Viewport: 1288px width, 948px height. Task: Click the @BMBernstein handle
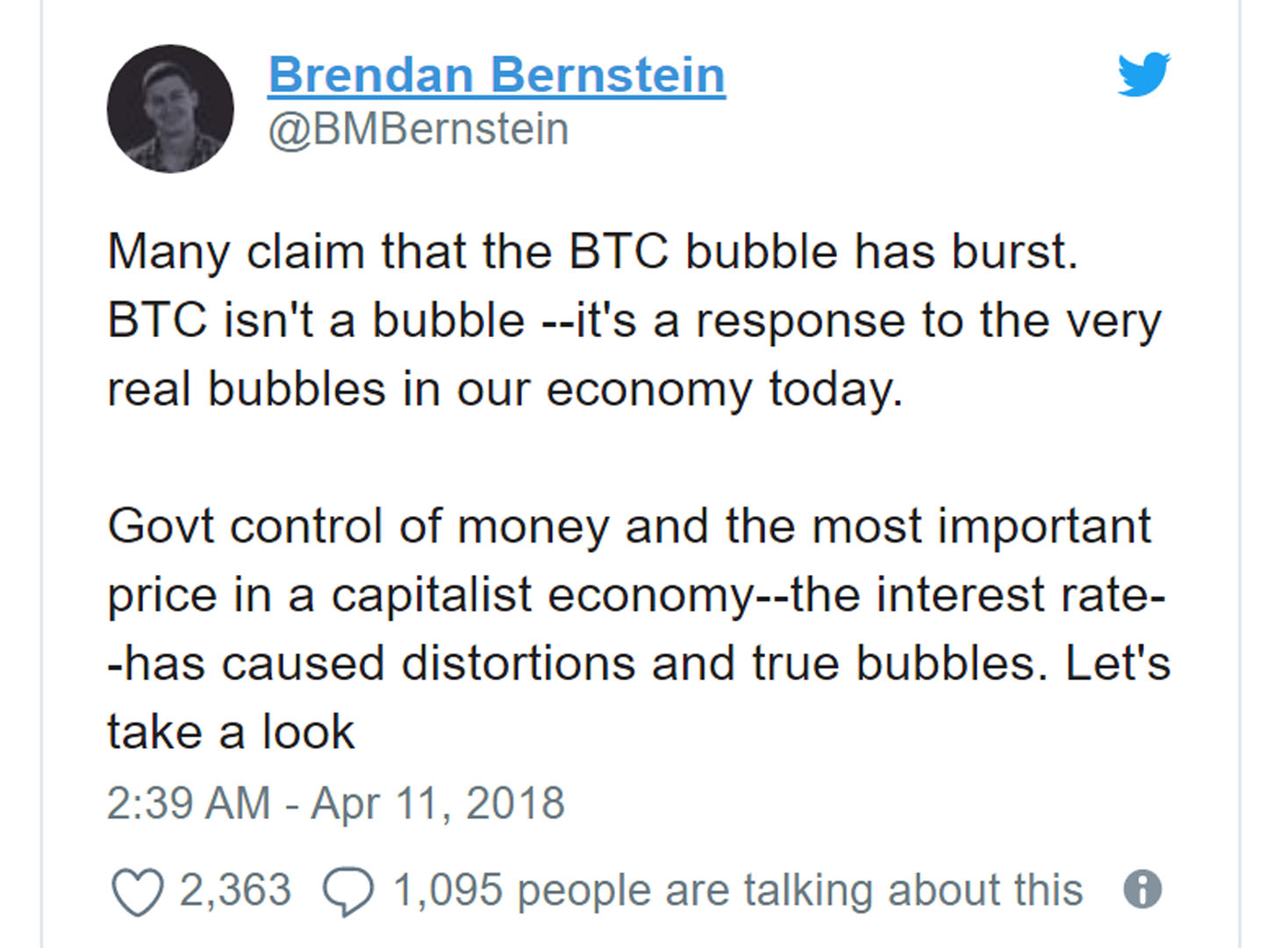(x=419, y=130)
